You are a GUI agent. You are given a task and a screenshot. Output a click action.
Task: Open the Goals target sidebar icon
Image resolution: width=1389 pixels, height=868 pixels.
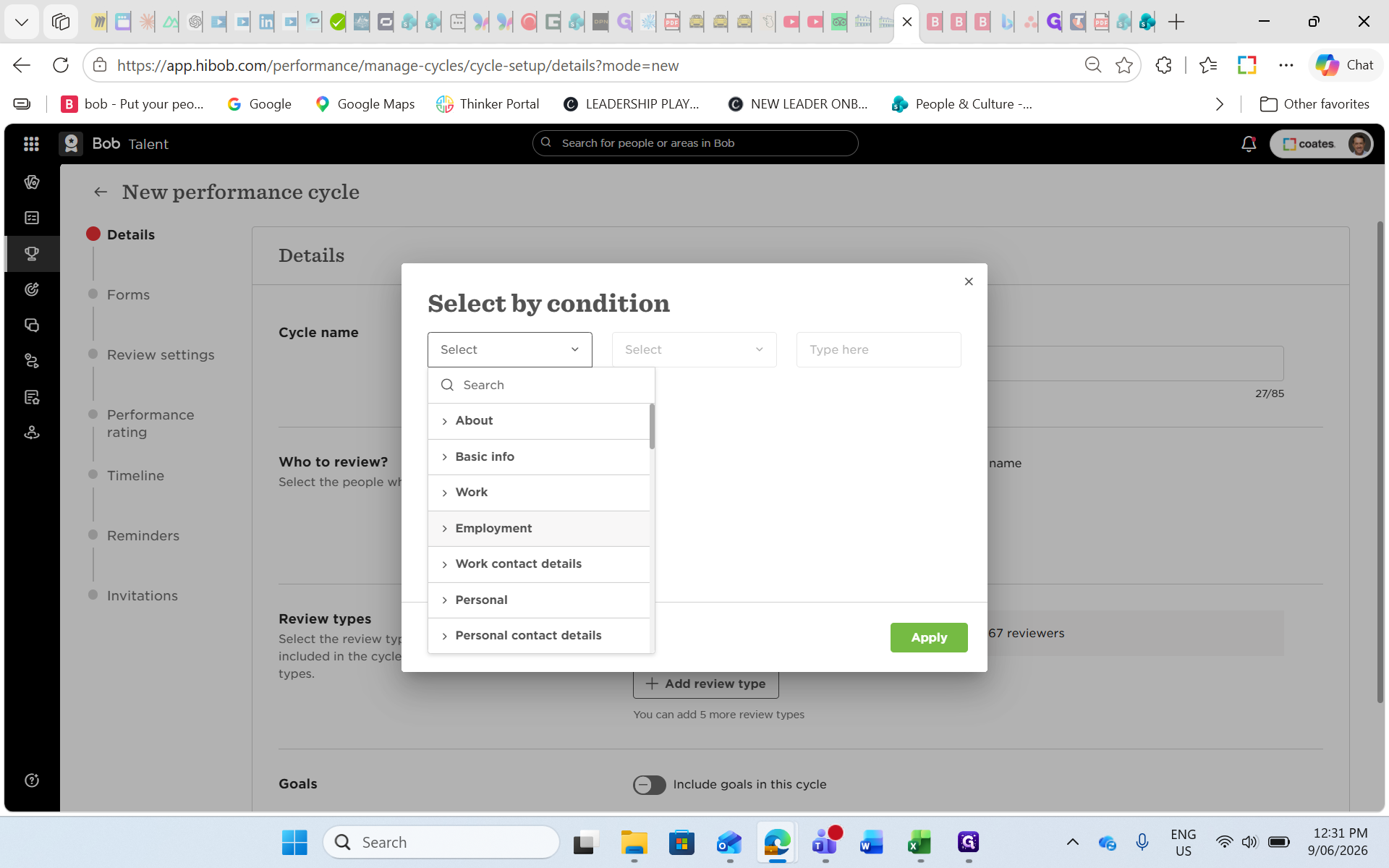coord(32,289)
